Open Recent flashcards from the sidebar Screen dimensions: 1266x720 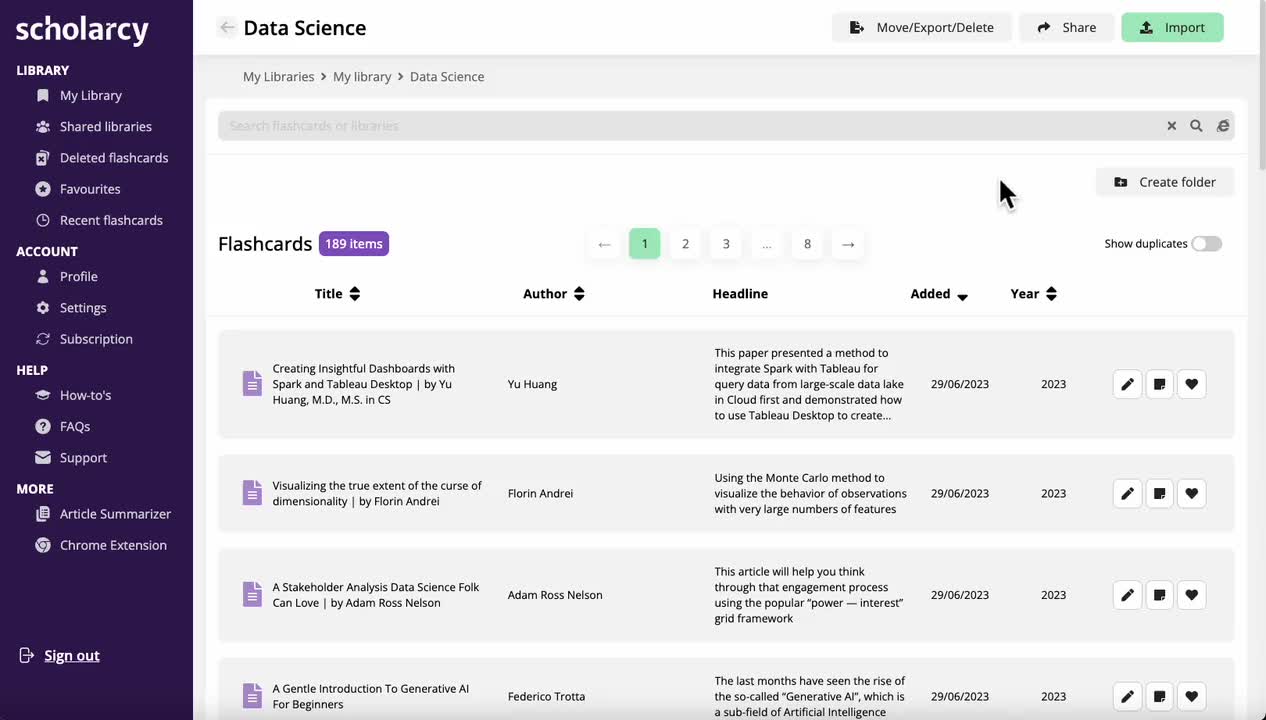111,220
